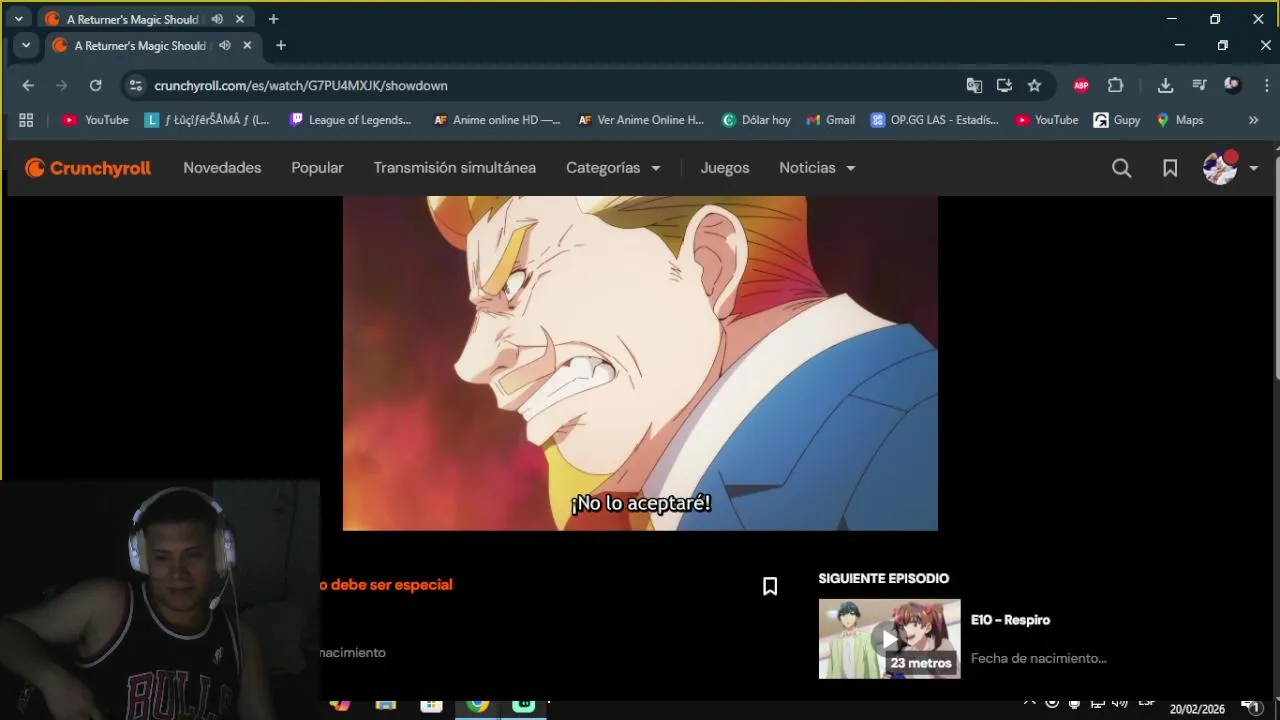Image resolution: width=1280 pixels, height=720 pixels.
Task: Open the Chrome profile avatar
Action: click(1232, 86)
